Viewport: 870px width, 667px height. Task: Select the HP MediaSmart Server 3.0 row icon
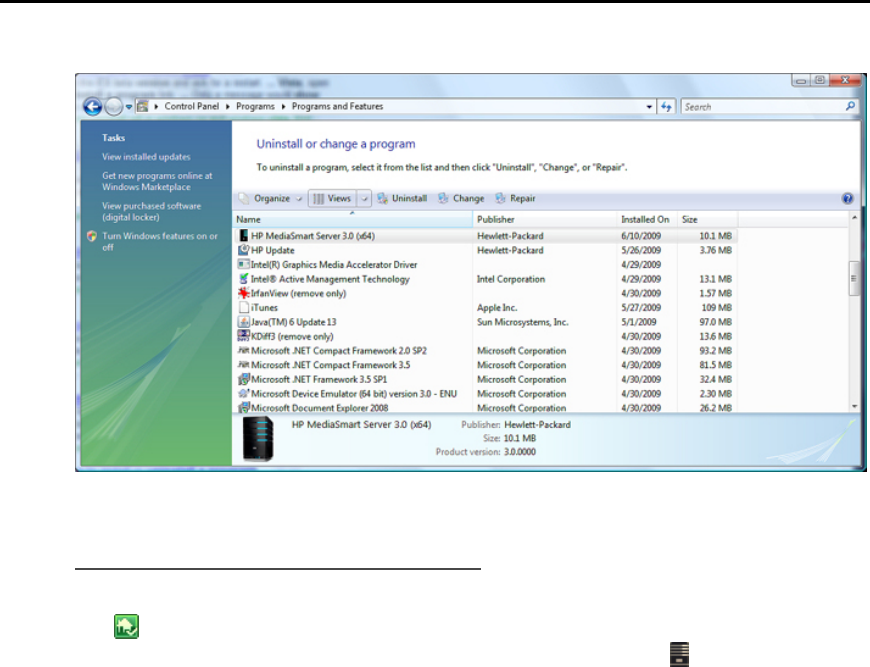click(x=243, y=235)
